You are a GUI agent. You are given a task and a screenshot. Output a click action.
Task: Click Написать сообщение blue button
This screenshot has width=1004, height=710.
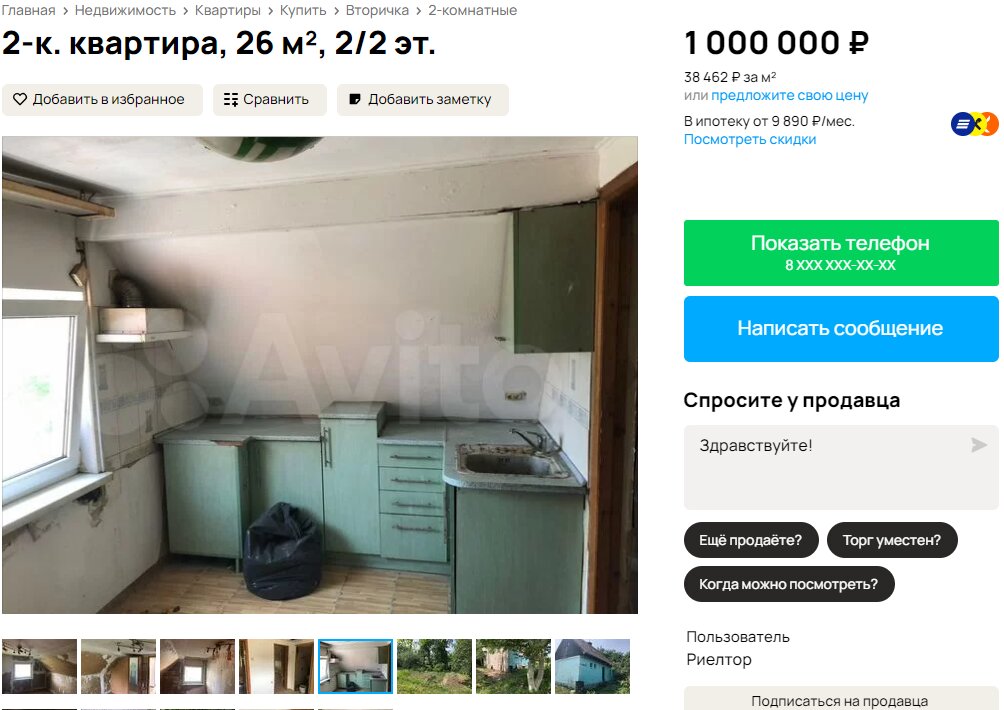coord(841,328)
